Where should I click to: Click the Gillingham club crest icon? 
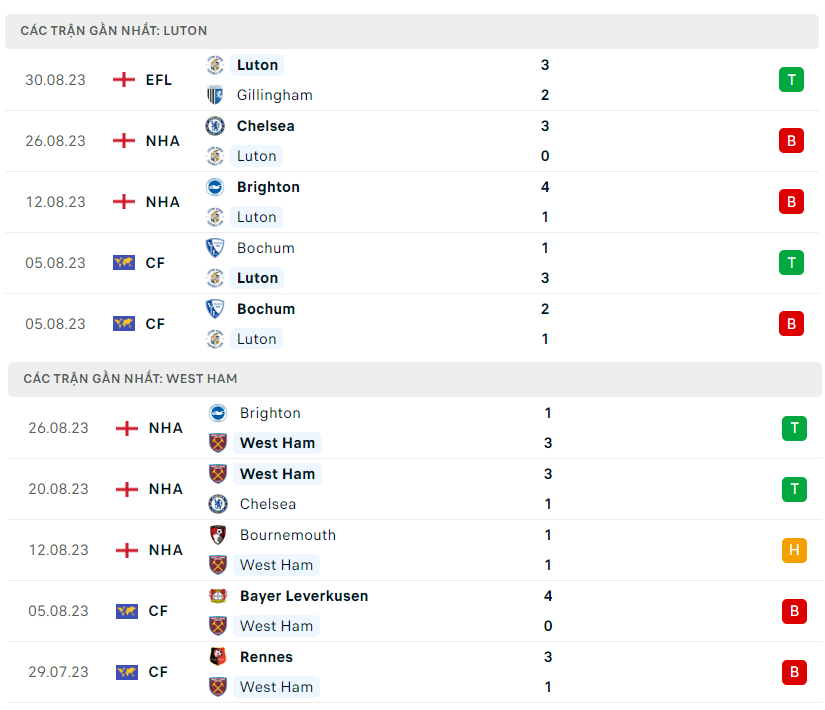(x=215, y=95)
